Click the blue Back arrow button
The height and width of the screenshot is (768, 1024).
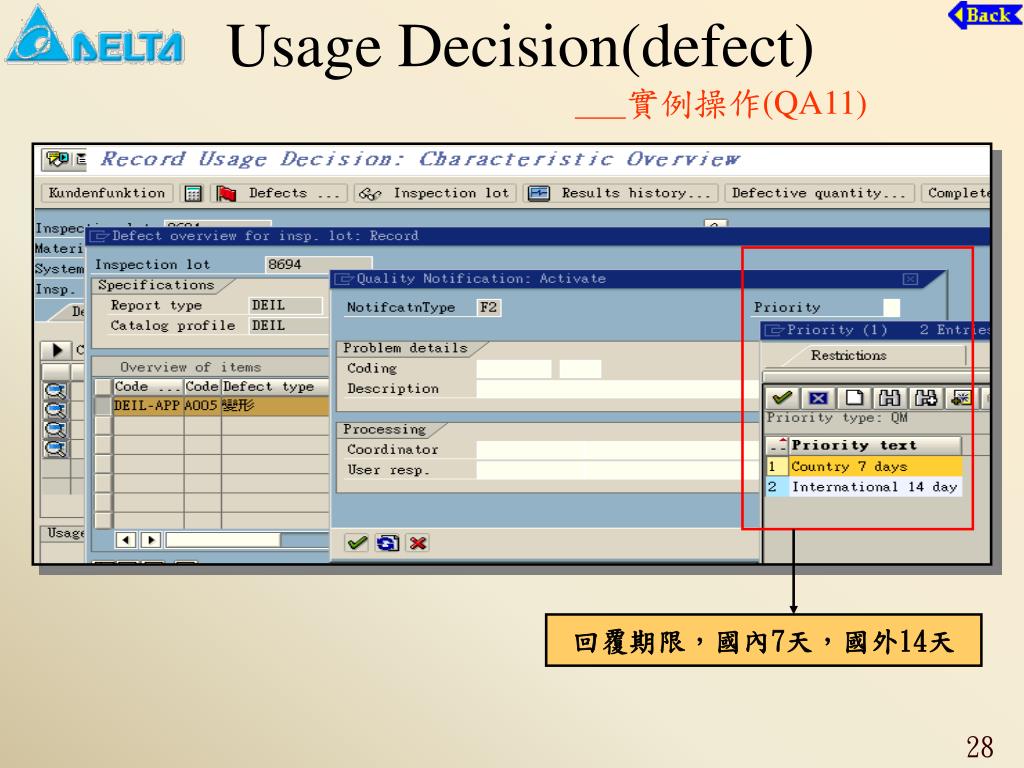[x=985, y=15]
